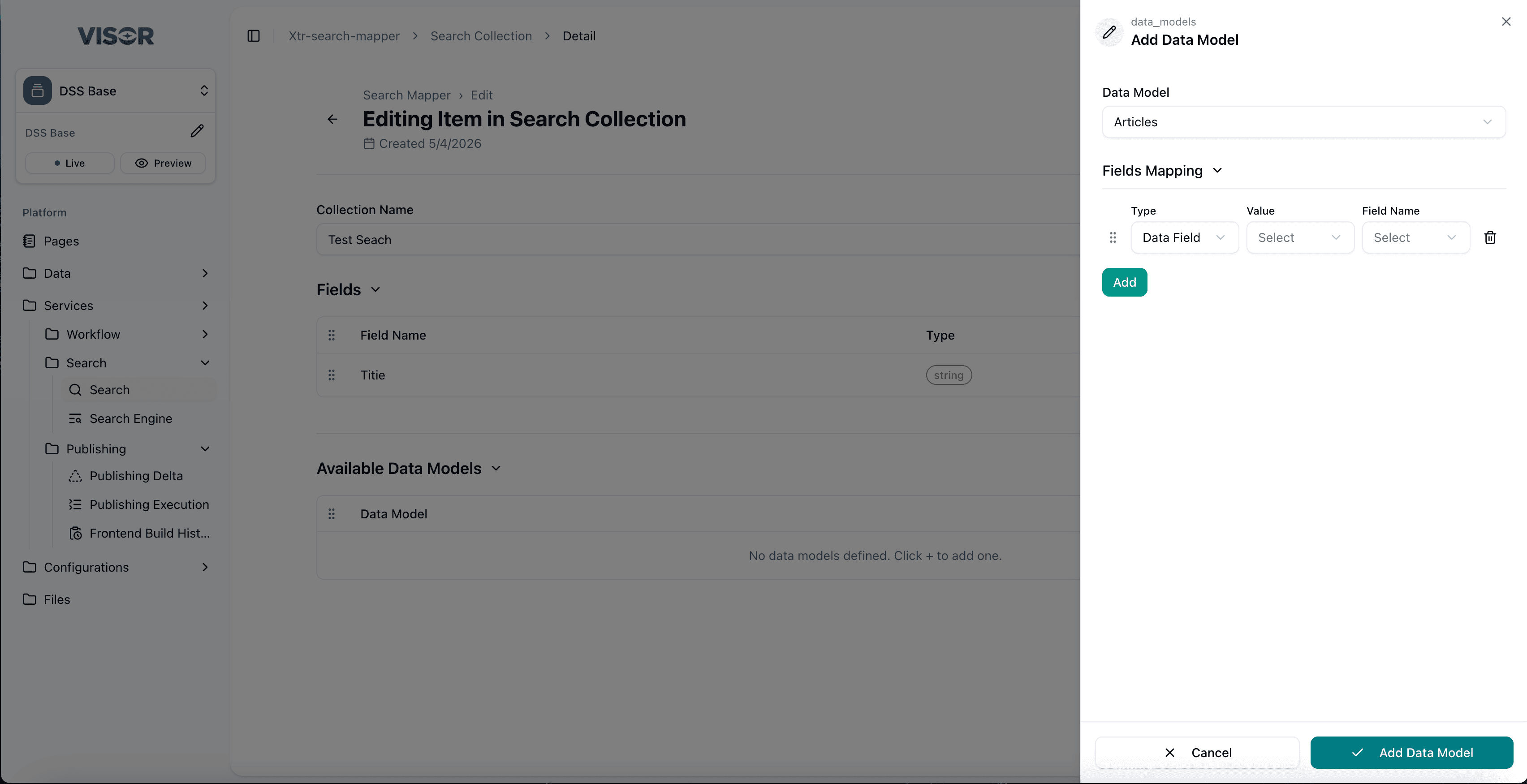Switch to Preview mode

point(163,163)
